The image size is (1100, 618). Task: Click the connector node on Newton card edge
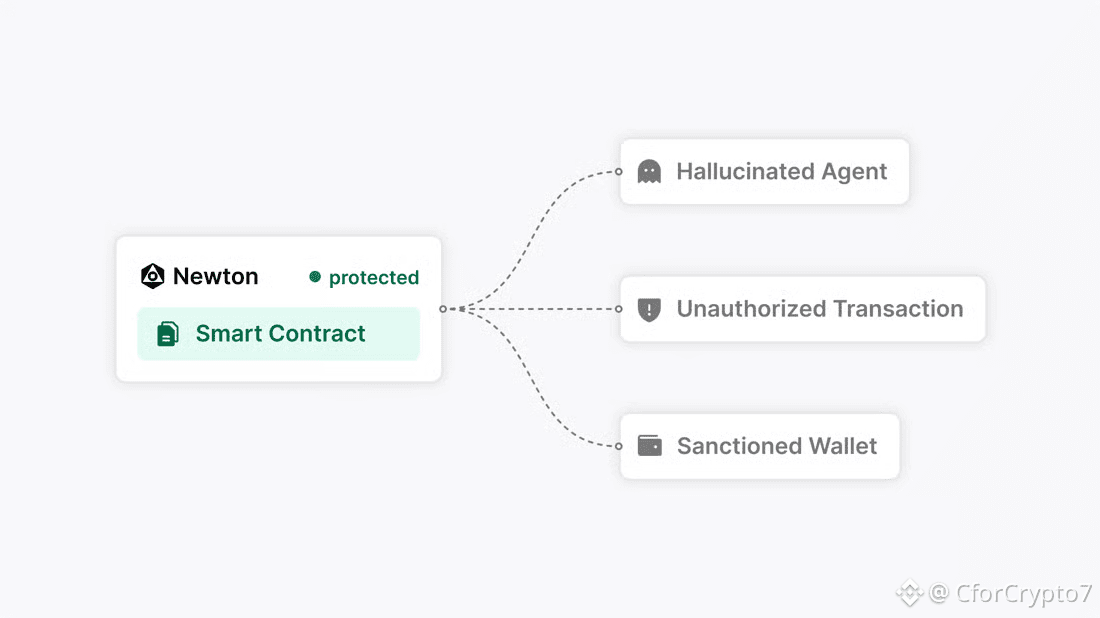pos(443,309)
